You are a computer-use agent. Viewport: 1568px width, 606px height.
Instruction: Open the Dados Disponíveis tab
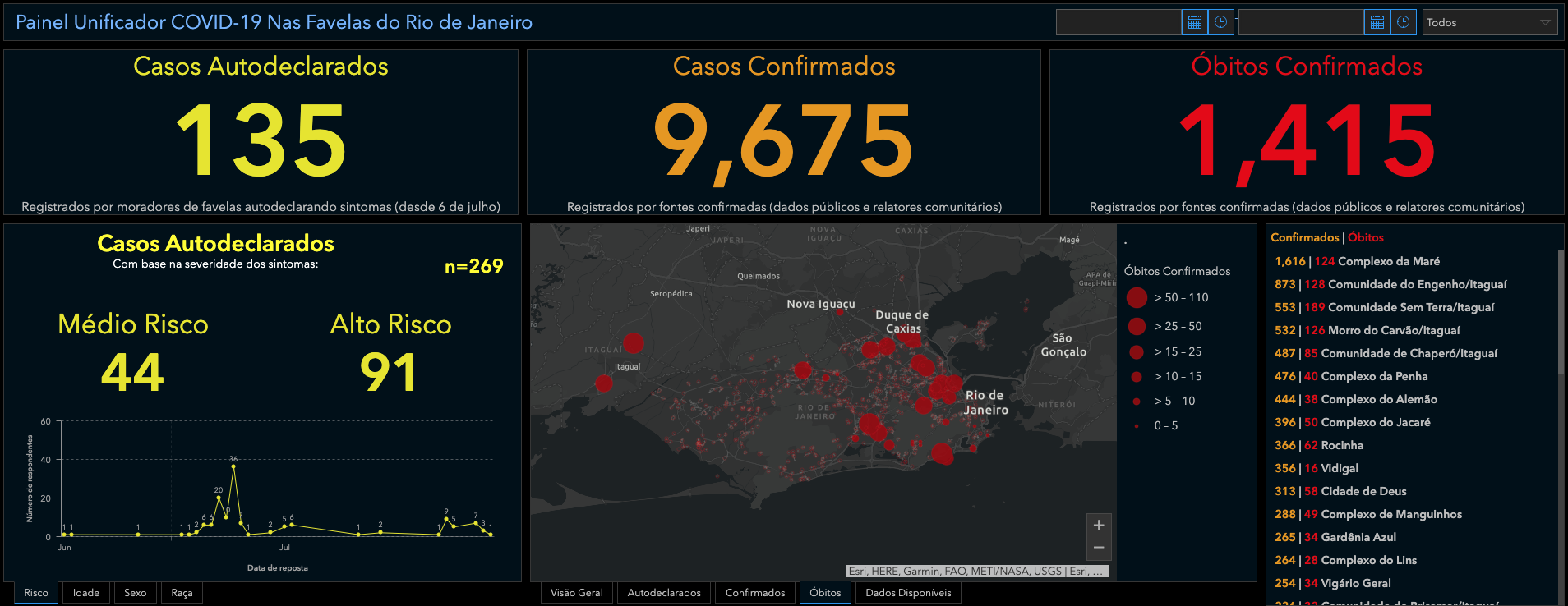[908, 593]
